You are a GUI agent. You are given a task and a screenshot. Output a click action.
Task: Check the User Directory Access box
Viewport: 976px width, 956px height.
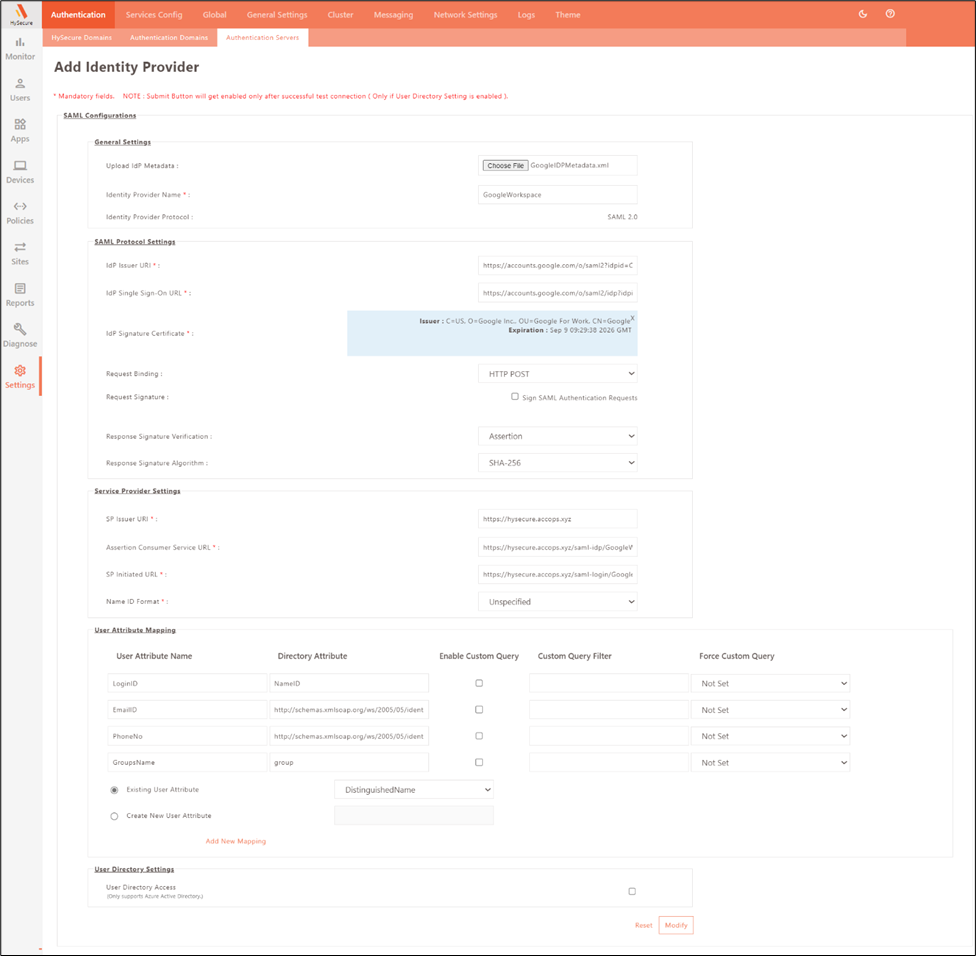pos(632,891)
